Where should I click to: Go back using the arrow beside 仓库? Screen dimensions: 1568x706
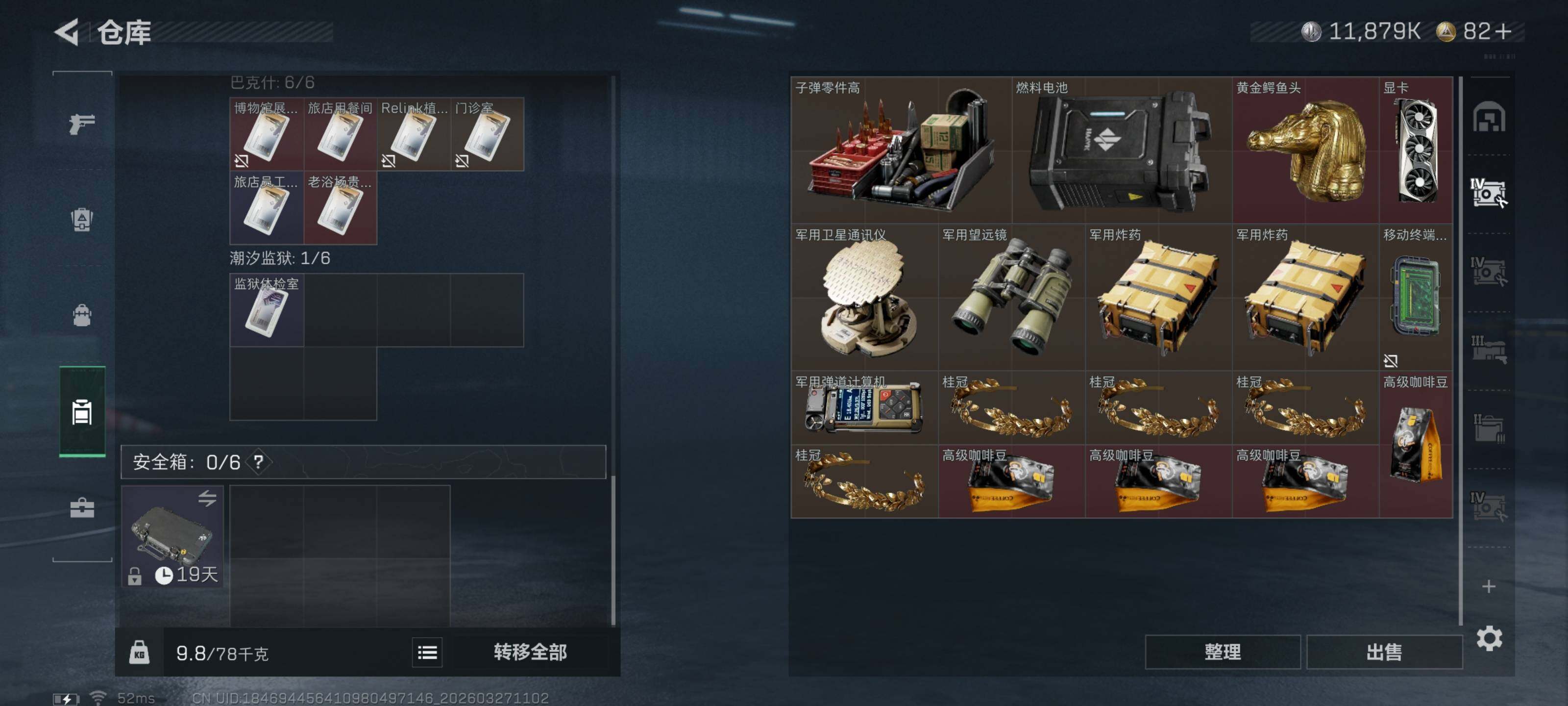[67, 32]
